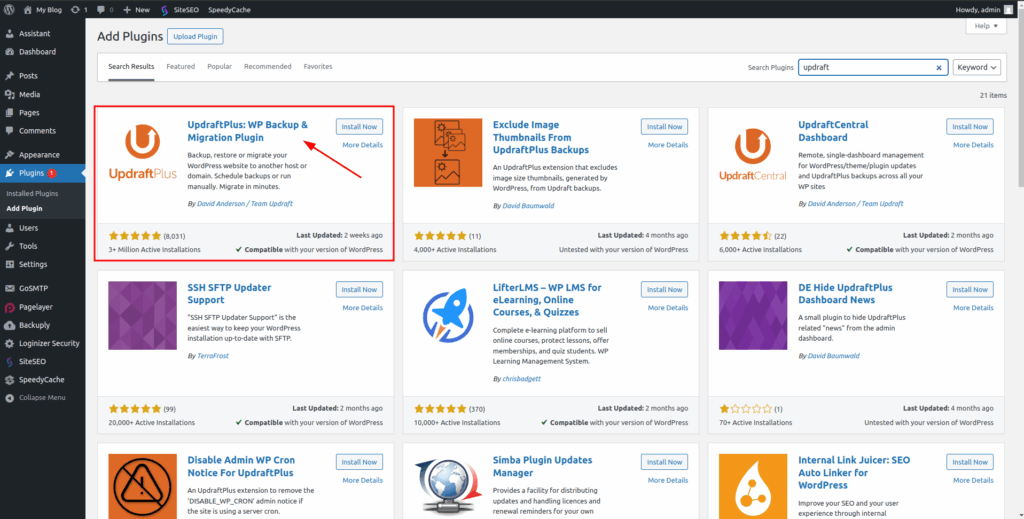The height and width of the screenshot is (519, 1024).
Task: Open UpdraftPlus: WP Backup & Migration title link
Action: (248, 131)
